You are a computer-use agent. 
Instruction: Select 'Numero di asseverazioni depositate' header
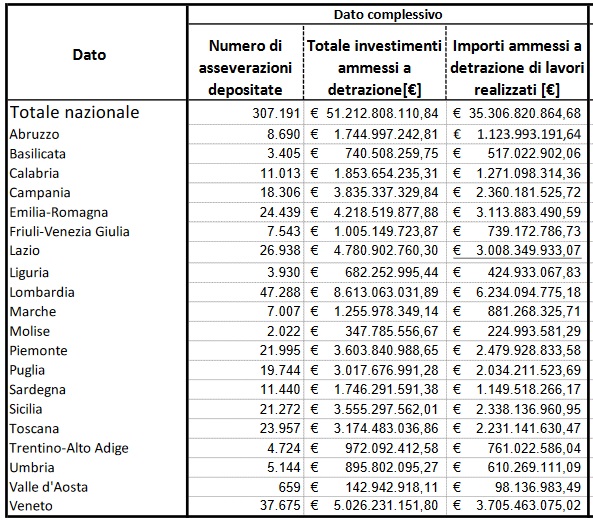(245, 68)
